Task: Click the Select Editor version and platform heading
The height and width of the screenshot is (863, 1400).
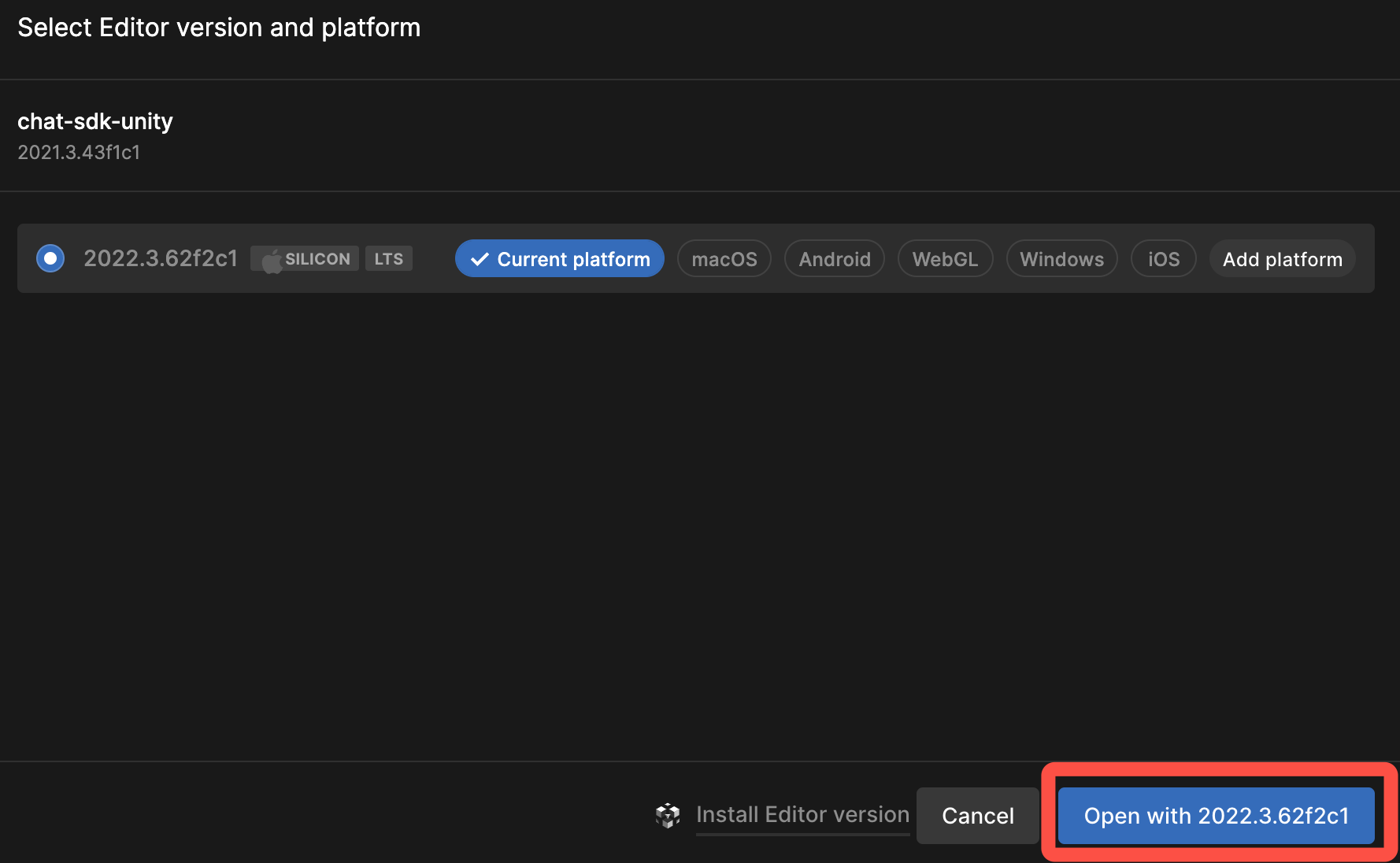Action: pos(219,28)
